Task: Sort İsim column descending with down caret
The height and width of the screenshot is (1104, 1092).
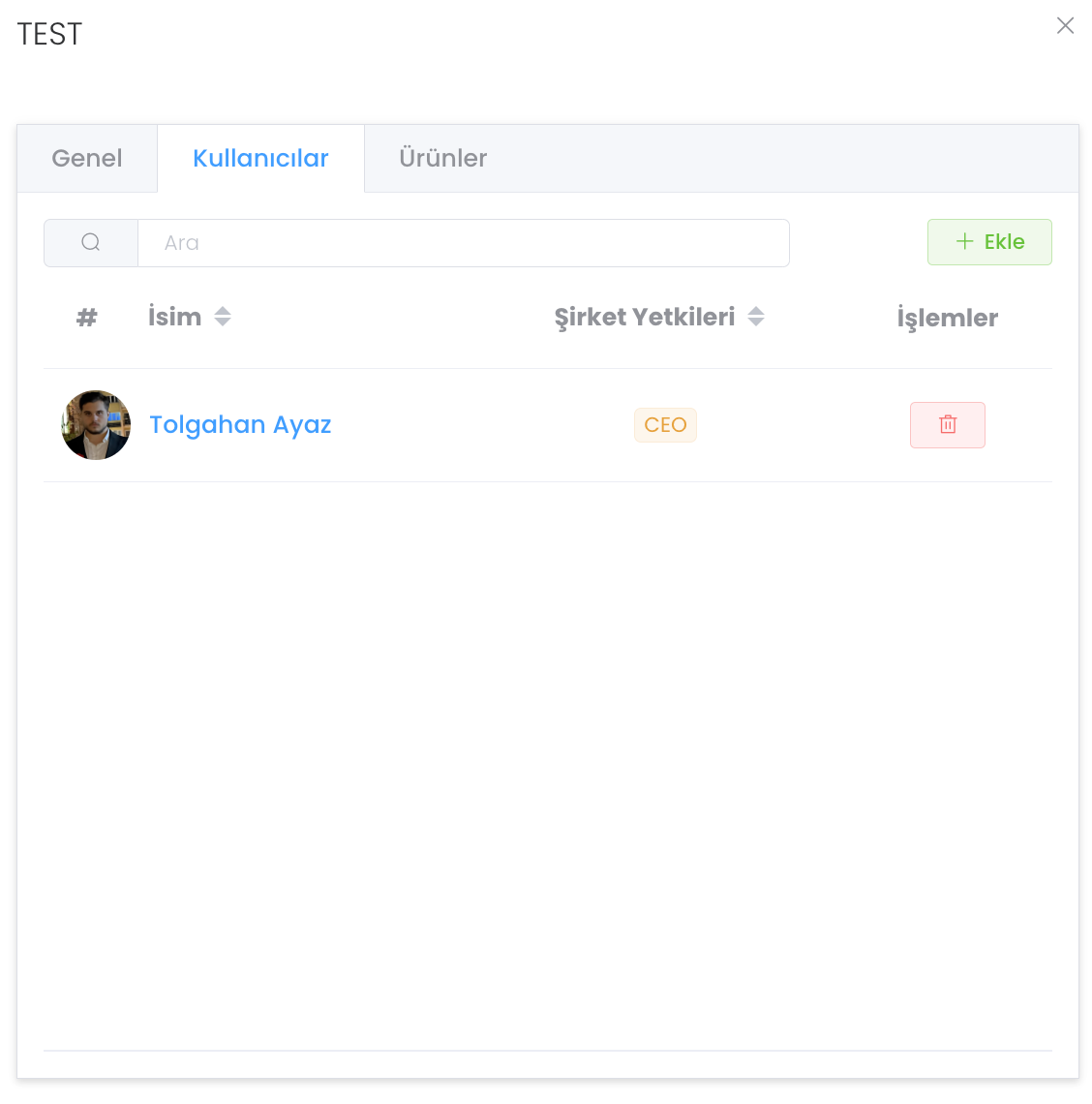Action: pos(223,322)
